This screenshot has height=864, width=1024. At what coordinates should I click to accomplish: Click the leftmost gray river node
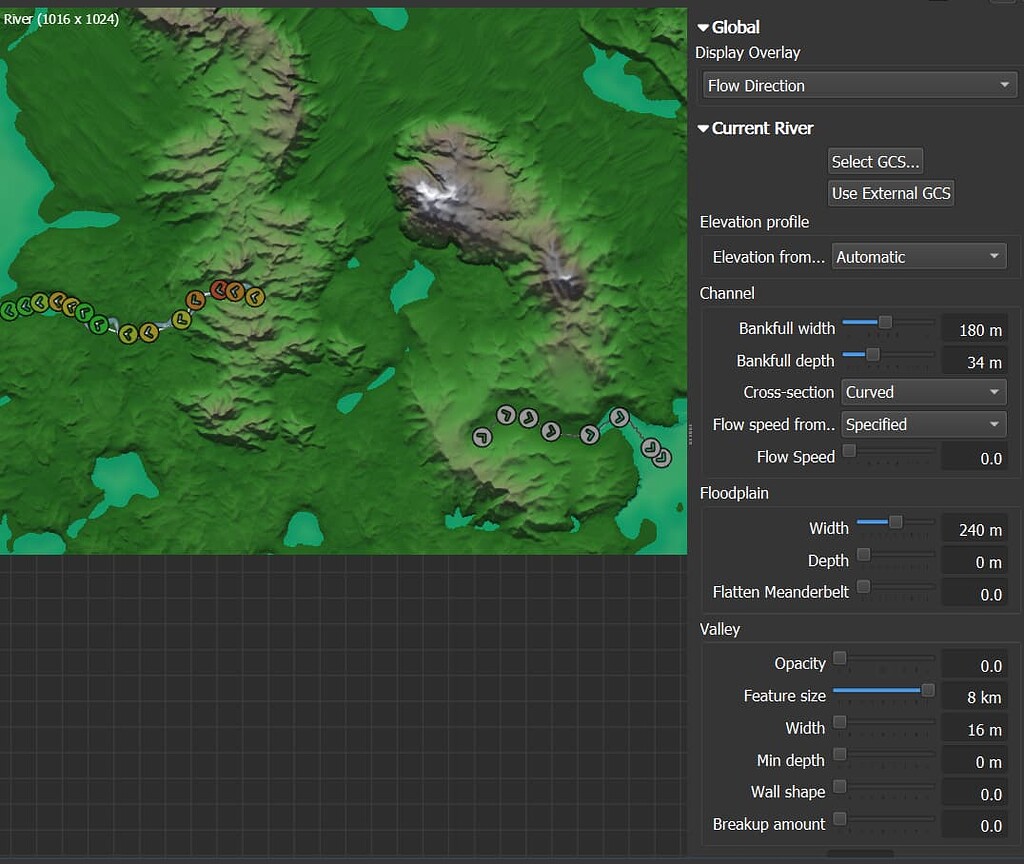(x=482, y=437)
